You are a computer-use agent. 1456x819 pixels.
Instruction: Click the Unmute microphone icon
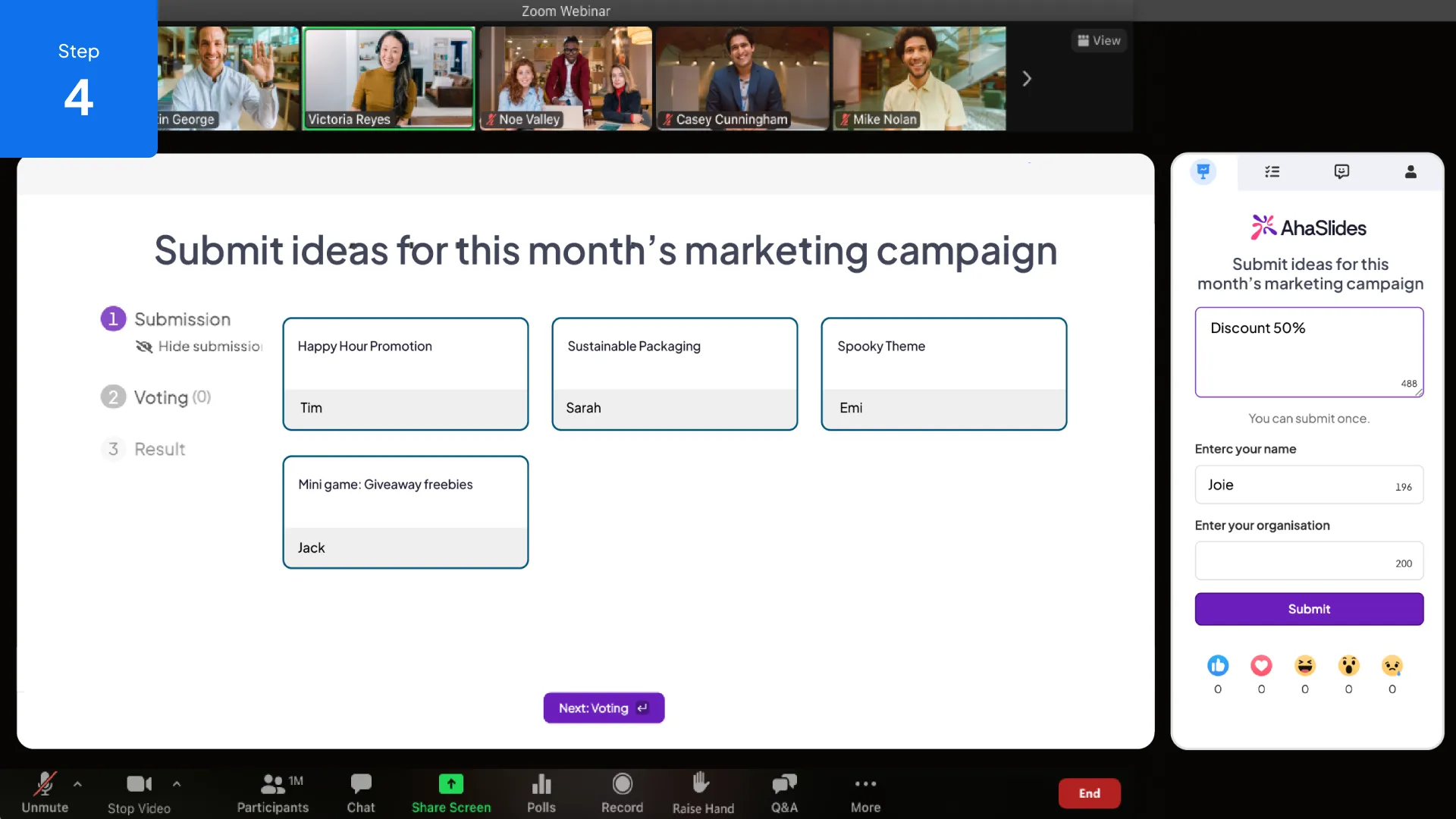tap(45, 784)
